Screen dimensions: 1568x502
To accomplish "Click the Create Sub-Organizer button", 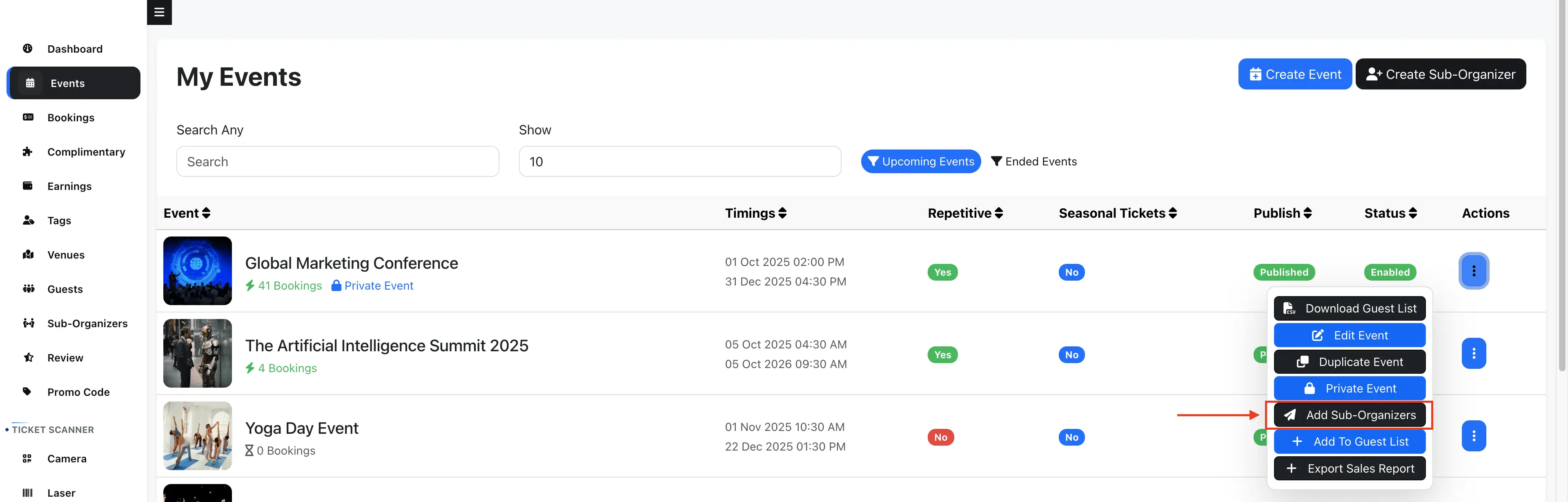I will (1440, 74).
